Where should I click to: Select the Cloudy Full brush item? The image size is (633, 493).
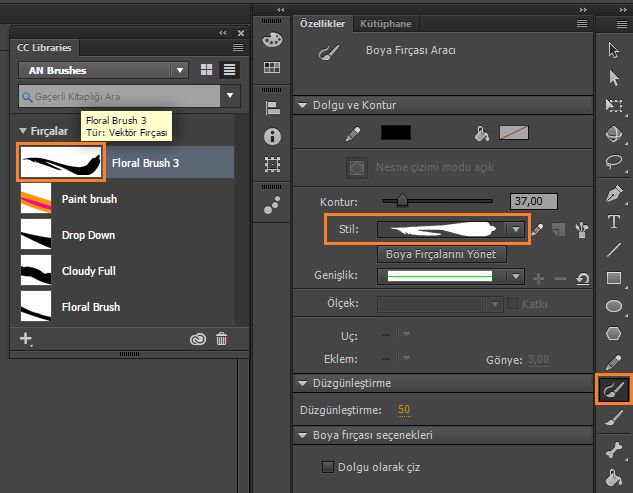[127, 271]
